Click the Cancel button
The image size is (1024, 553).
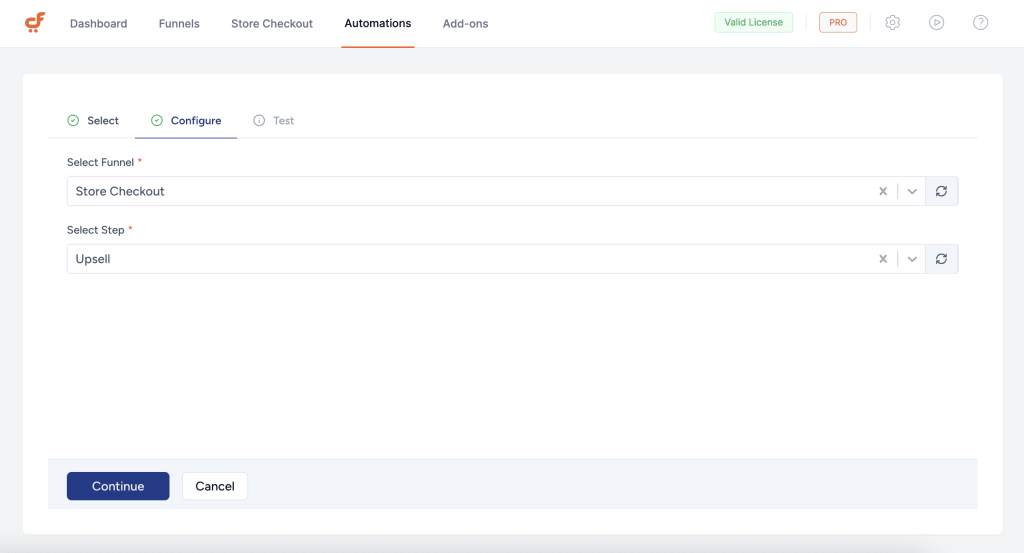click(215, 486)
